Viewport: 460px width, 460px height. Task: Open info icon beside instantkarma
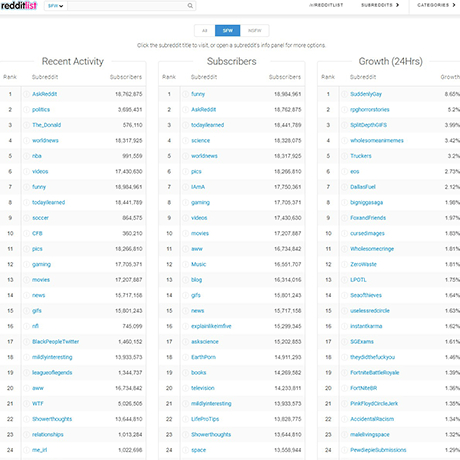pyautogui.click(x=344, y=326)
